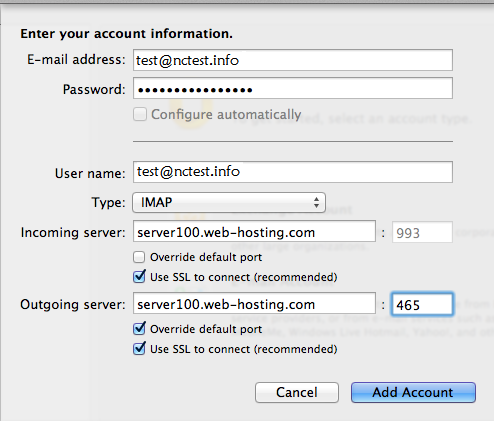
Task: Enable Override default port under Incoming server
Action: [139, 257]
